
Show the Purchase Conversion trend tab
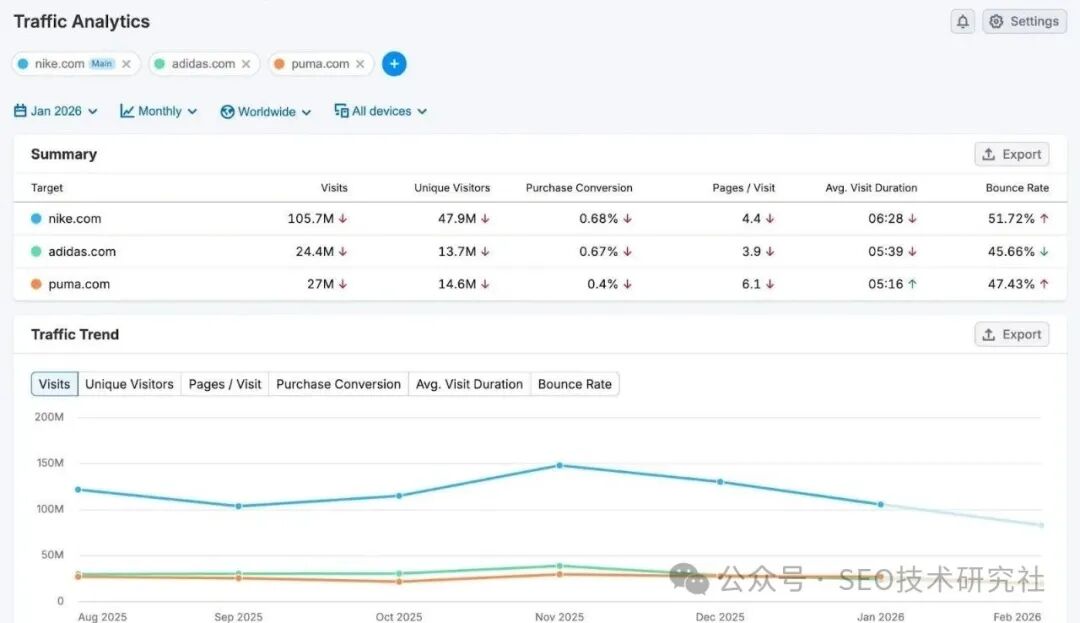pos(338,384)
